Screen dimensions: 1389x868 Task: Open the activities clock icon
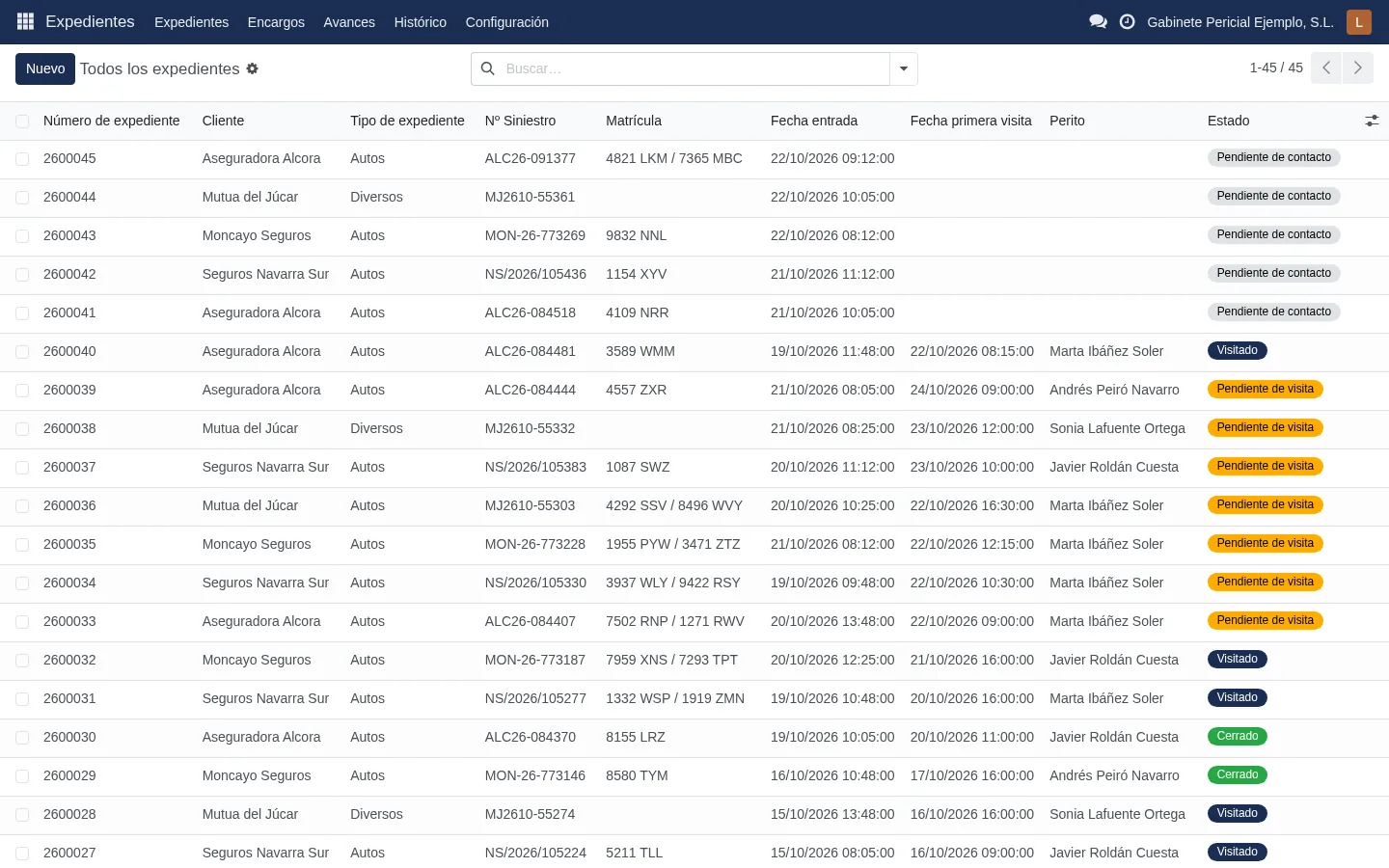[1127, 21]
